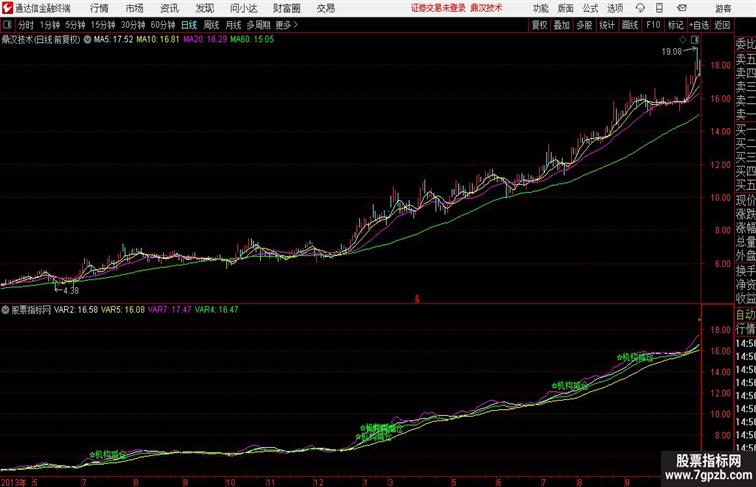Expand the 股票指标网 indicator settings arrow
The height and width of the screenshot is (487, 756).
(x=5, y=310)
